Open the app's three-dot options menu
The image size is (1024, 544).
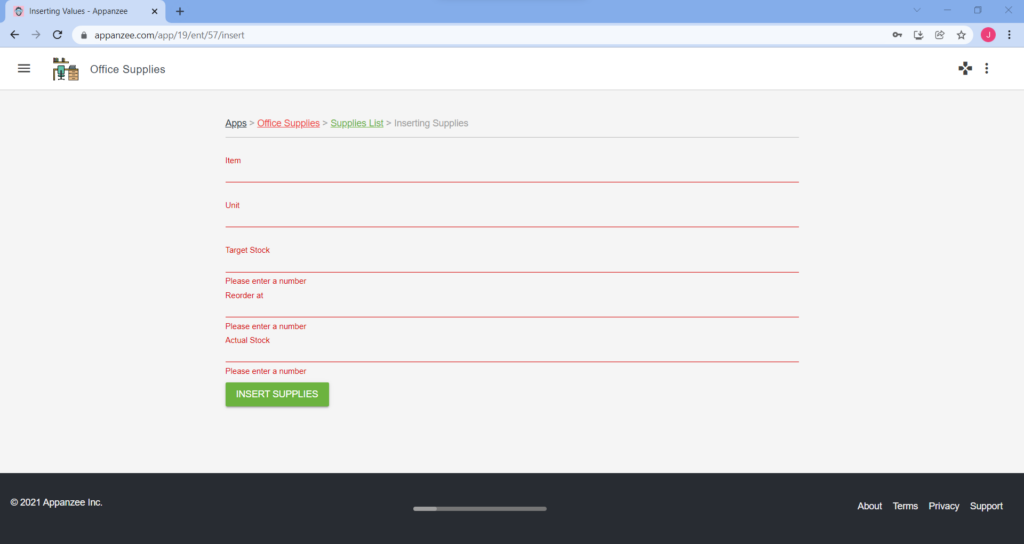point(986,69)
